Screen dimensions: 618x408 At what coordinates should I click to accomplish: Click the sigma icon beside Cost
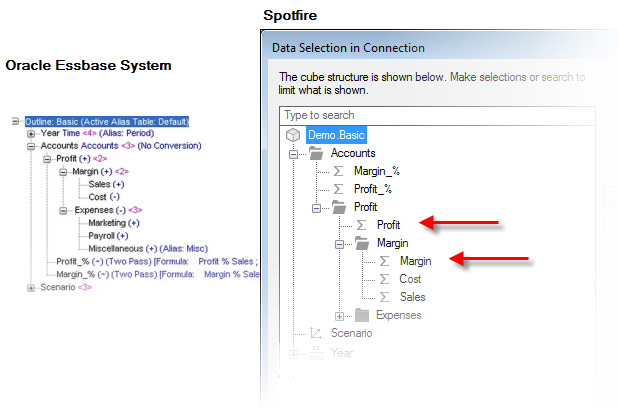click(384, 279)
